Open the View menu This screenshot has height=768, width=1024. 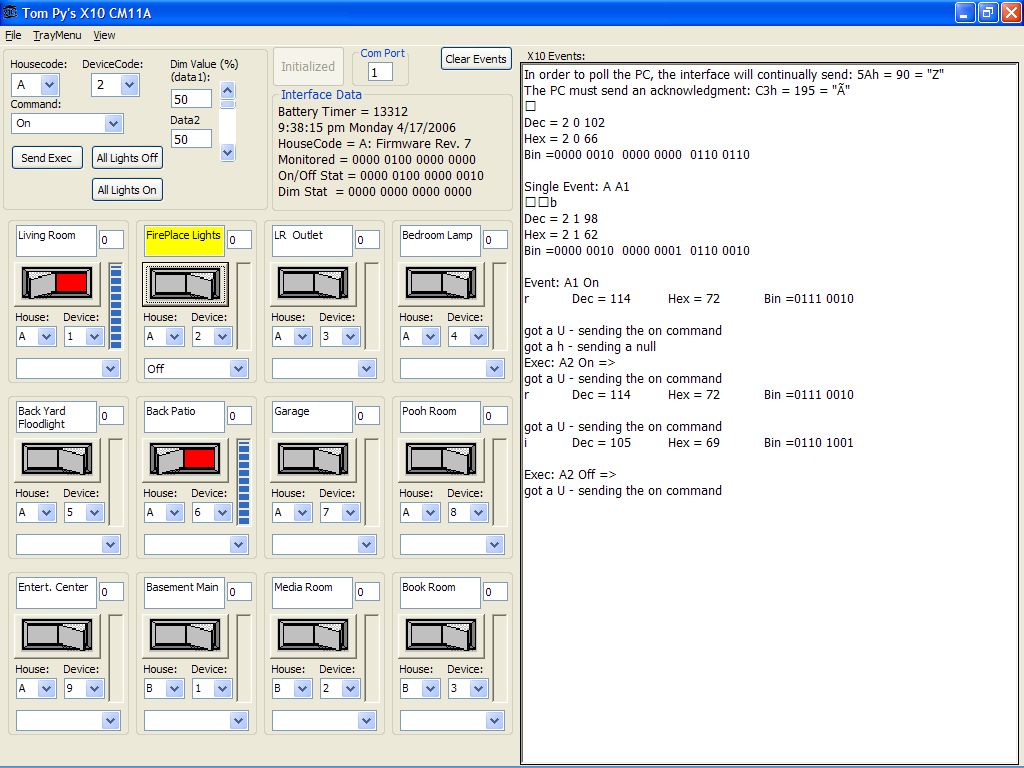point(104,35)
